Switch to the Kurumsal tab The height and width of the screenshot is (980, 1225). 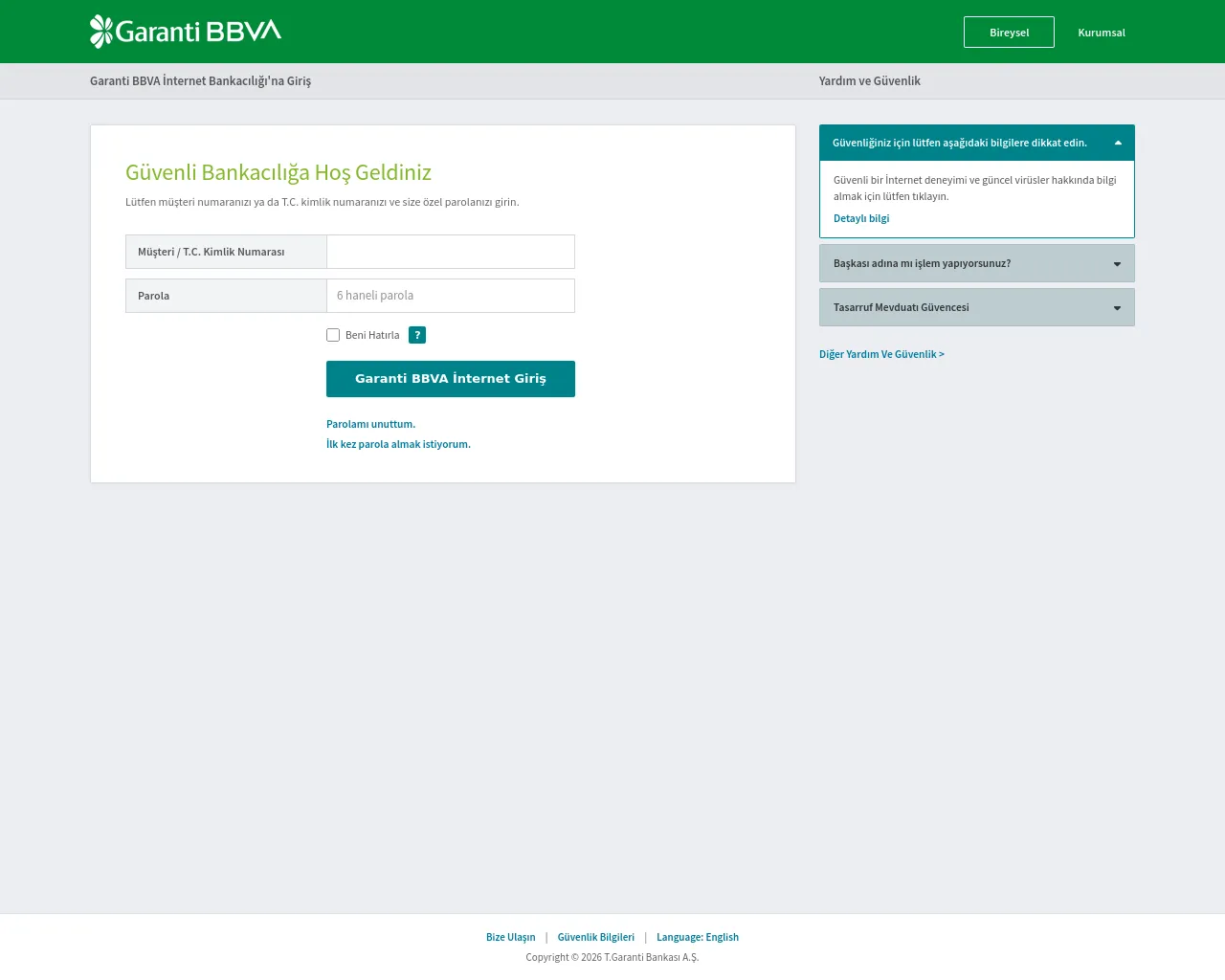tap(1102, 33)
